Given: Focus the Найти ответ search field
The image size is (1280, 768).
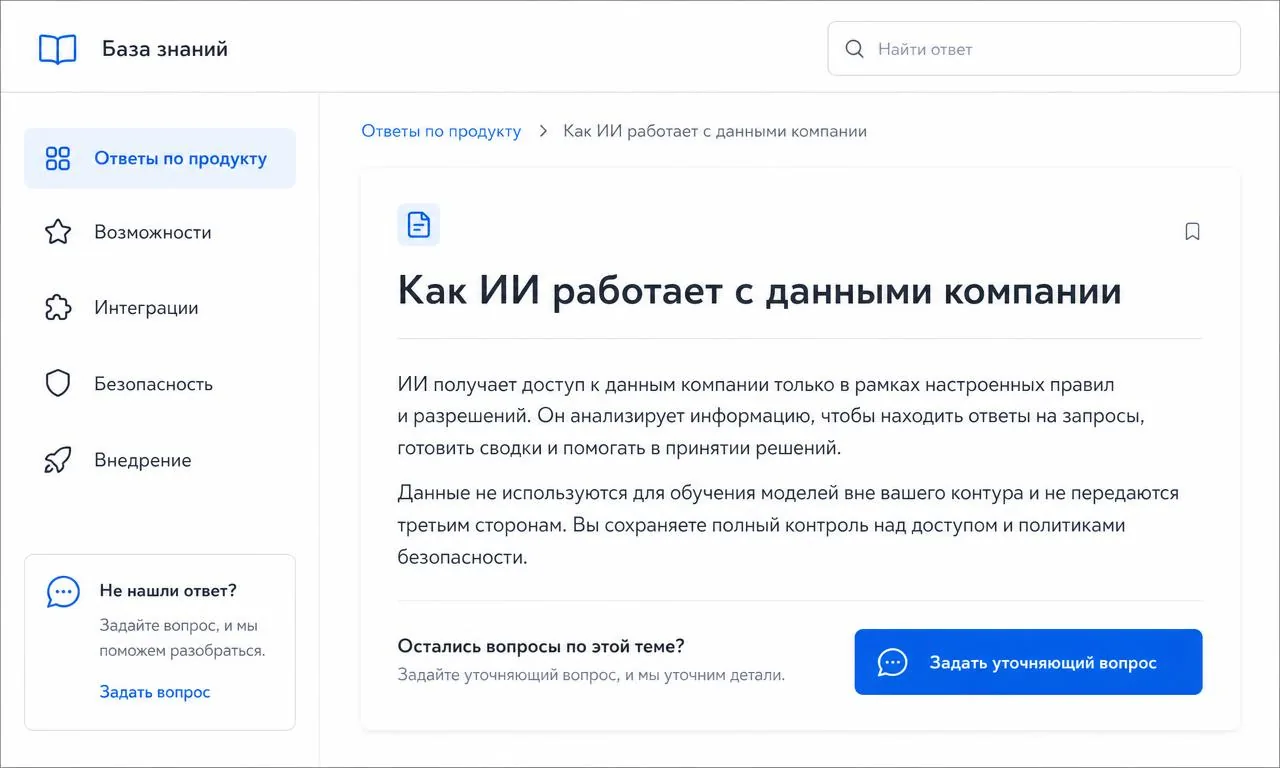Looking at the screenshot, I should click(1034, 49).
